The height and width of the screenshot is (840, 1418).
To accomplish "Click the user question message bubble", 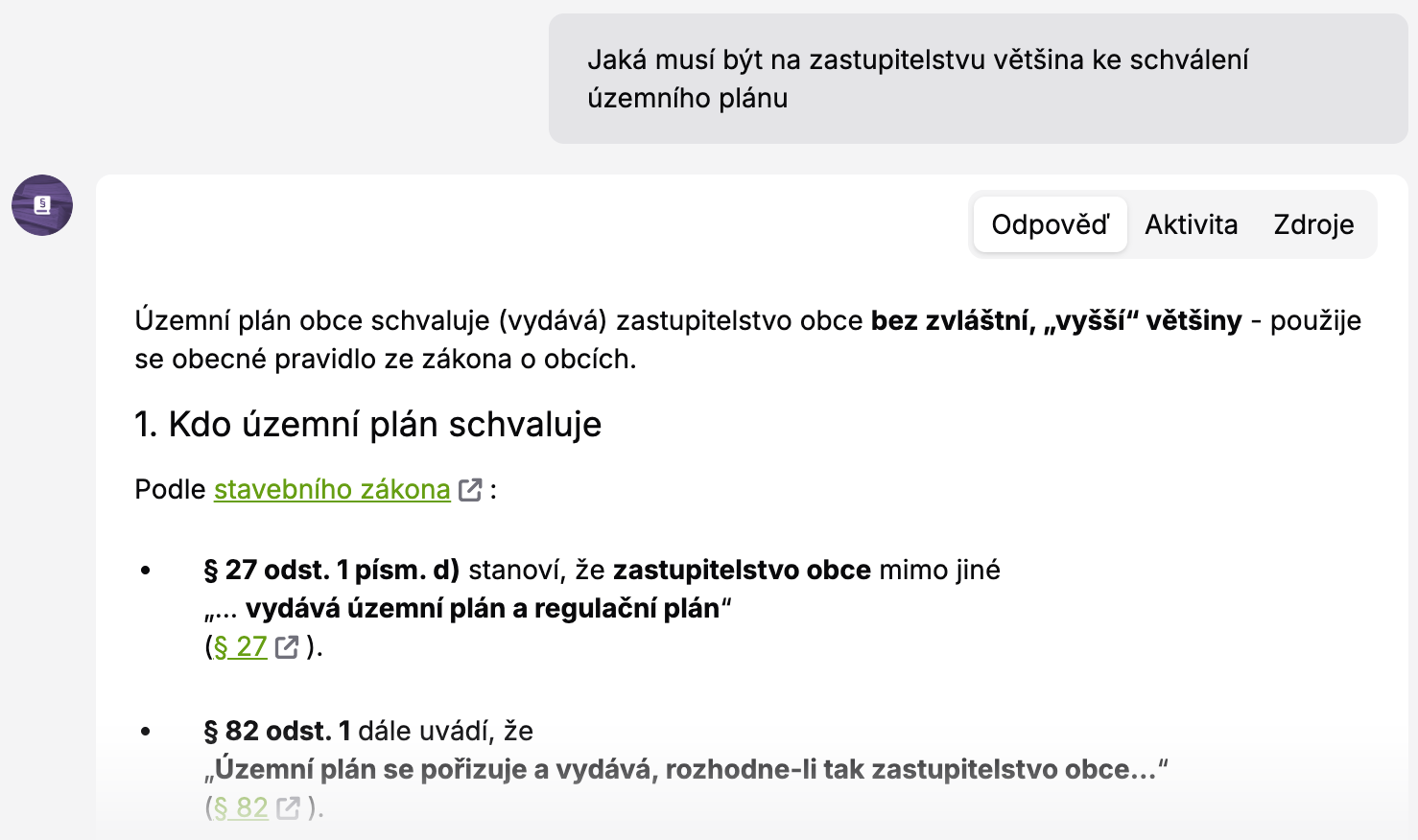I will [x=977, y=79].
